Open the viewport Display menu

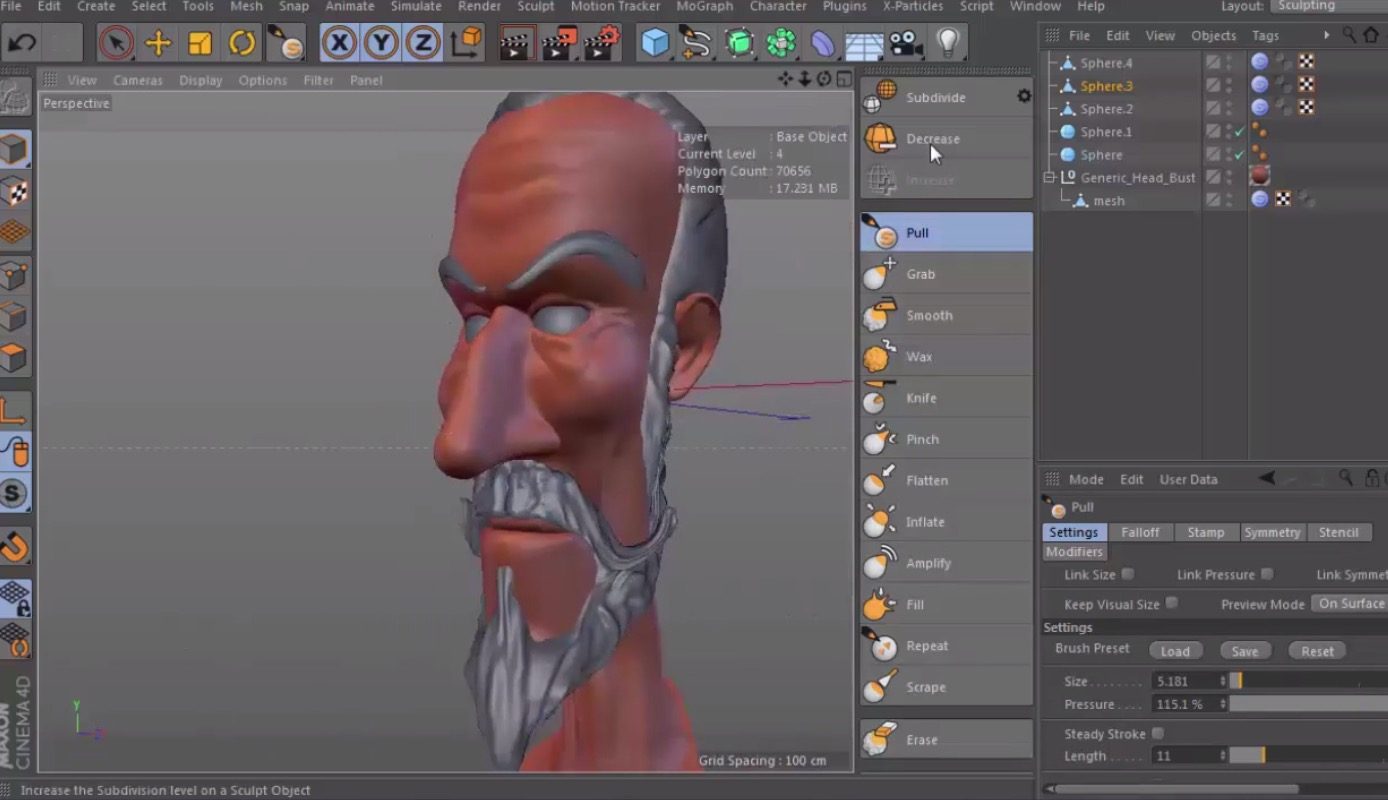click(x=200, y=80)
